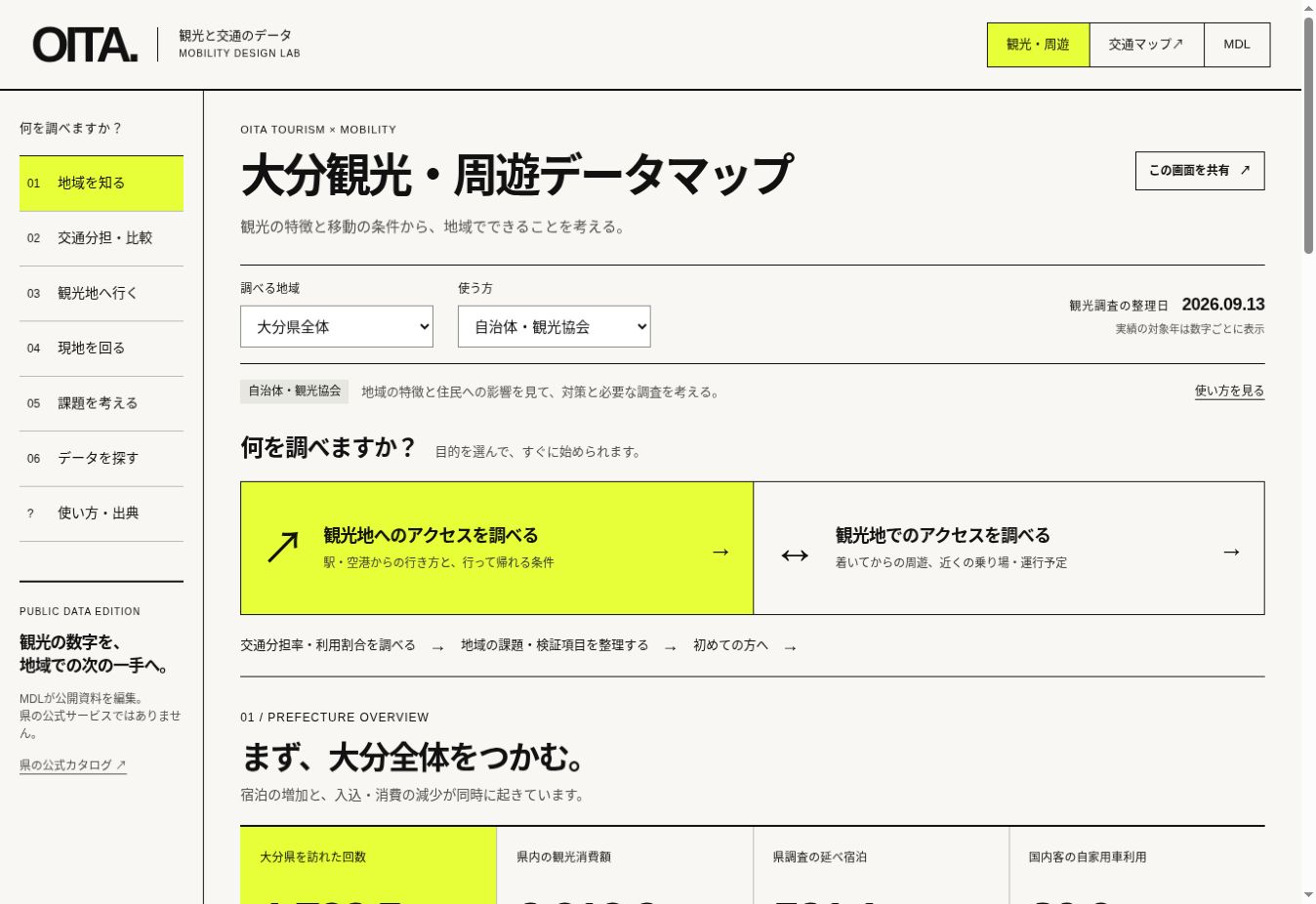The image size is (1316, 904).
Task: Click arrow after 初めての方へ
Action: coord(790,647)
